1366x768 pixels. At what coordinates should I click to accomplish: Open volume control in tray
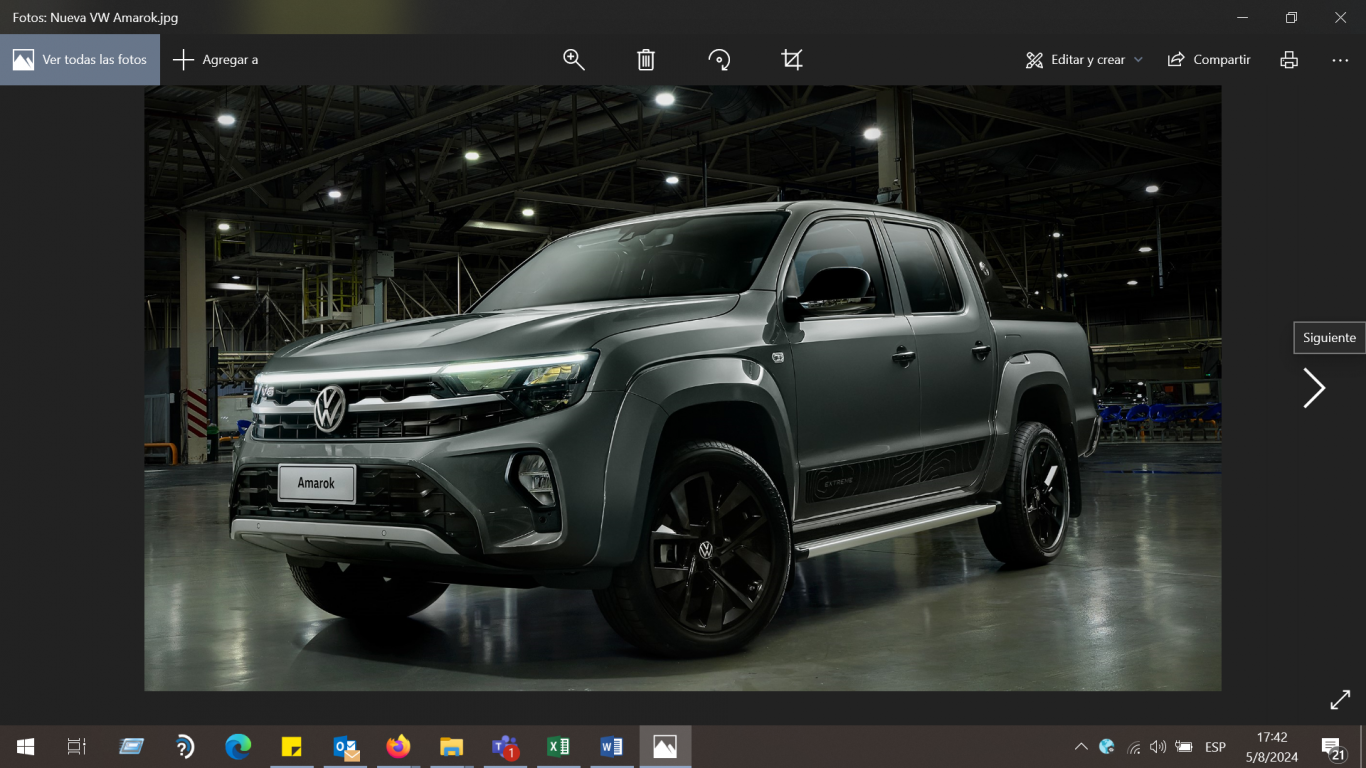tap(1158, 747)
